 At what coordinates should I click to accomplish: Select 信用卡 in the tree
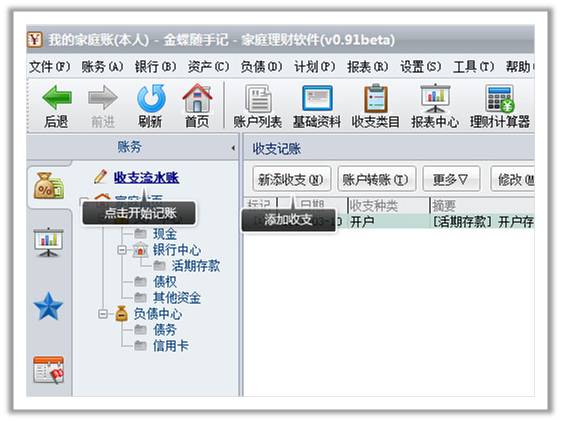[x=171, y=345]
